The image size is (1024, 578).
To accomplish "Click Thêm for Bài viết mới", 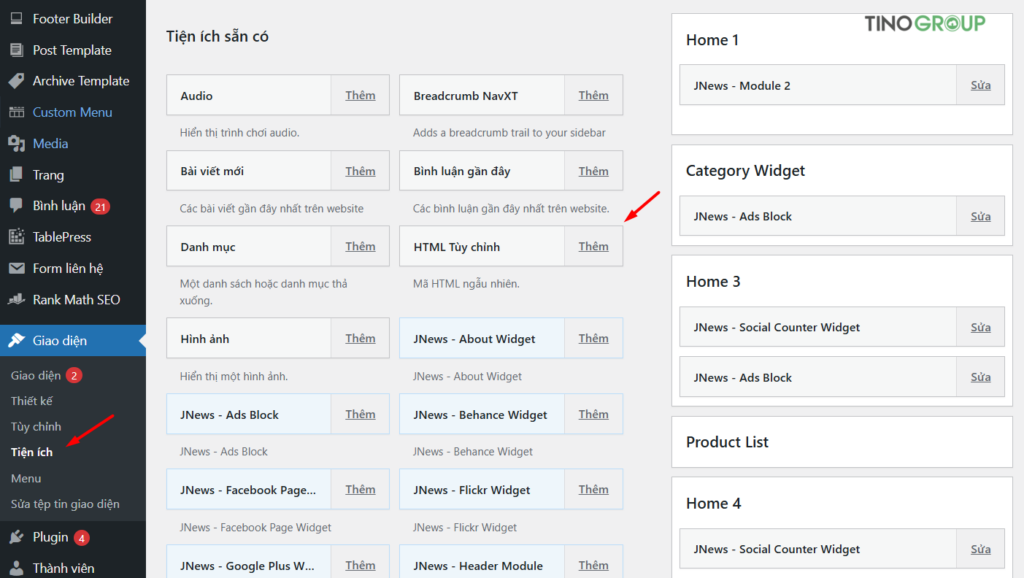I will tap(360, 171).
